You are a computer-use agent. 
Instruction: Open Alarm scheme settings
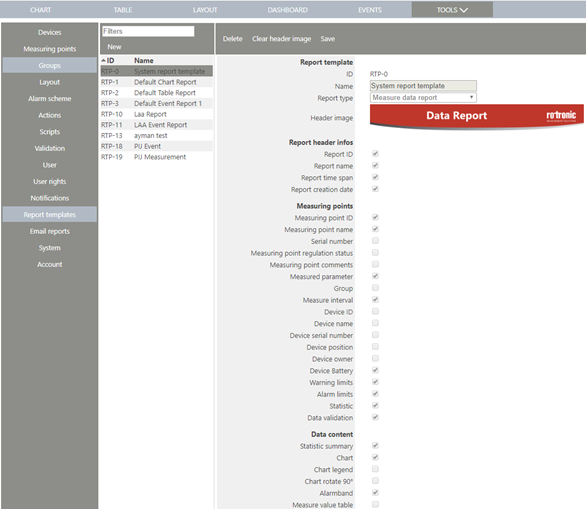coord(49,99)
